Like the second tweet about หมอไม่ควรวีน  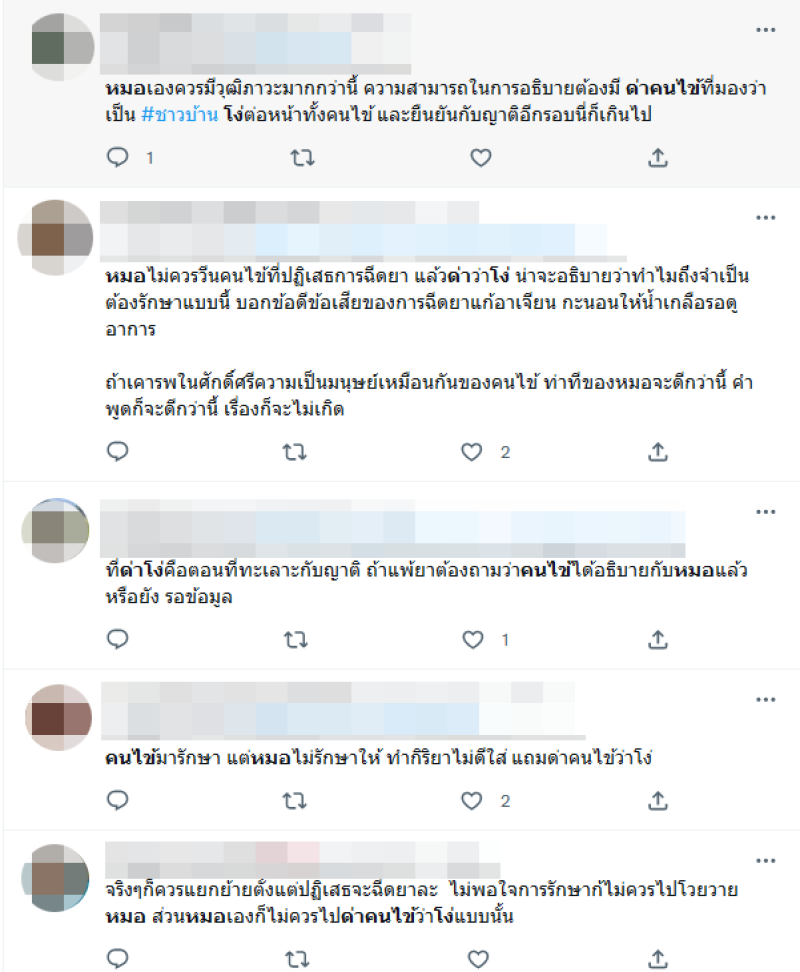click(472, 452)
